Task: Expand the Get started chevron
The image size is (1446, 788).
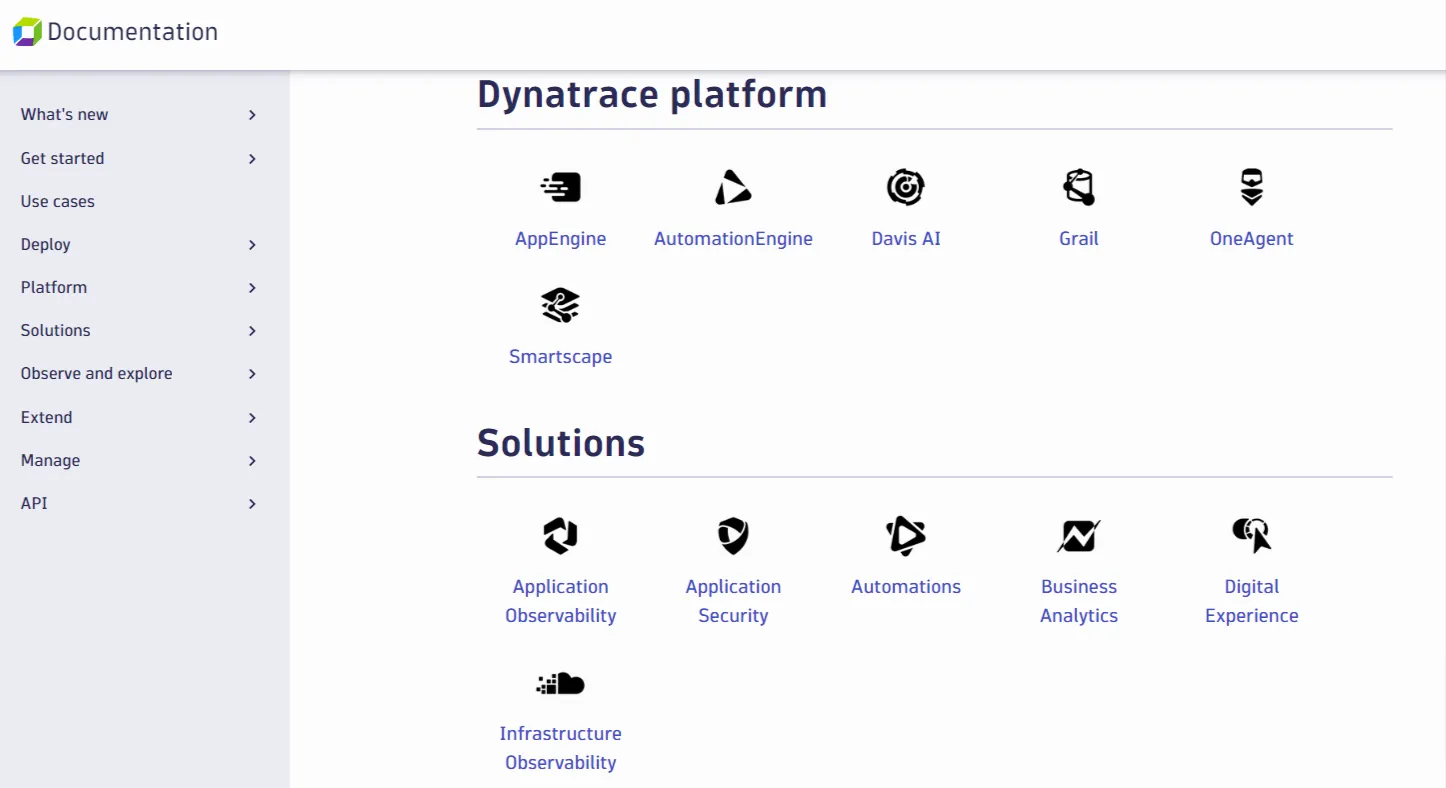Action: coord(252,159)
